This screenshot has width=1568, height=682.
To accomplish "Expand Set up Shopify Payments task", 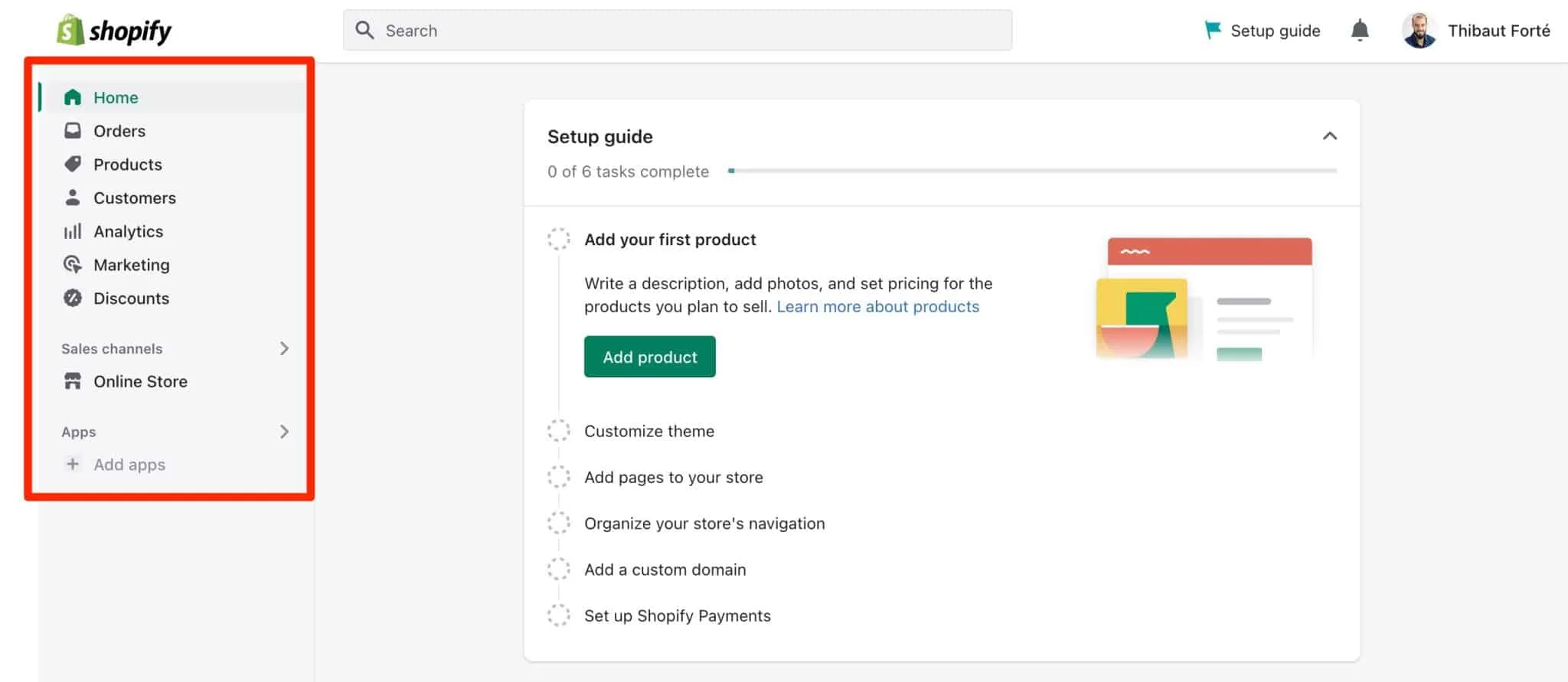I will click(x=678, y=615).
